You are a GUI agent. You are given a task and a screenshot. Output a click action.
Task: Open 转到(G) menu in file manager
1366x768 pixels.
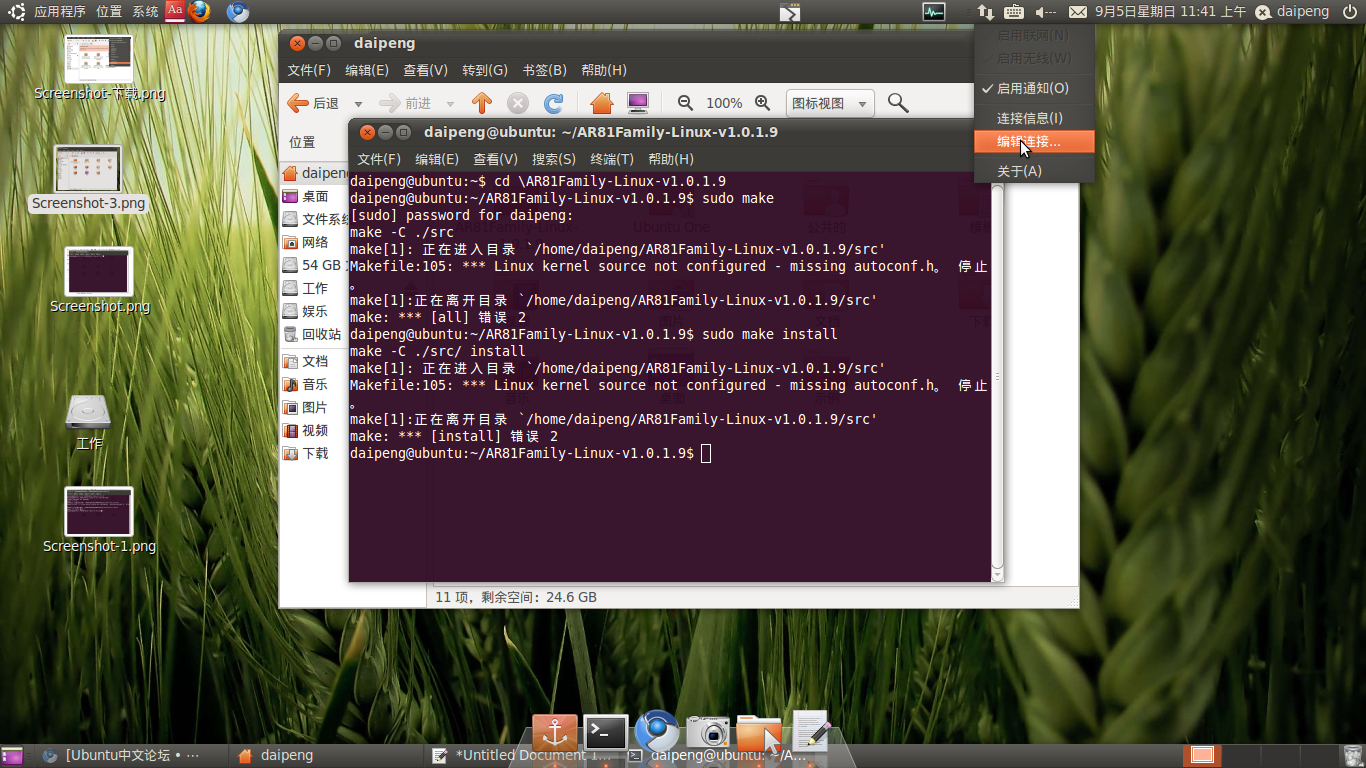click(x=485, y=70)
